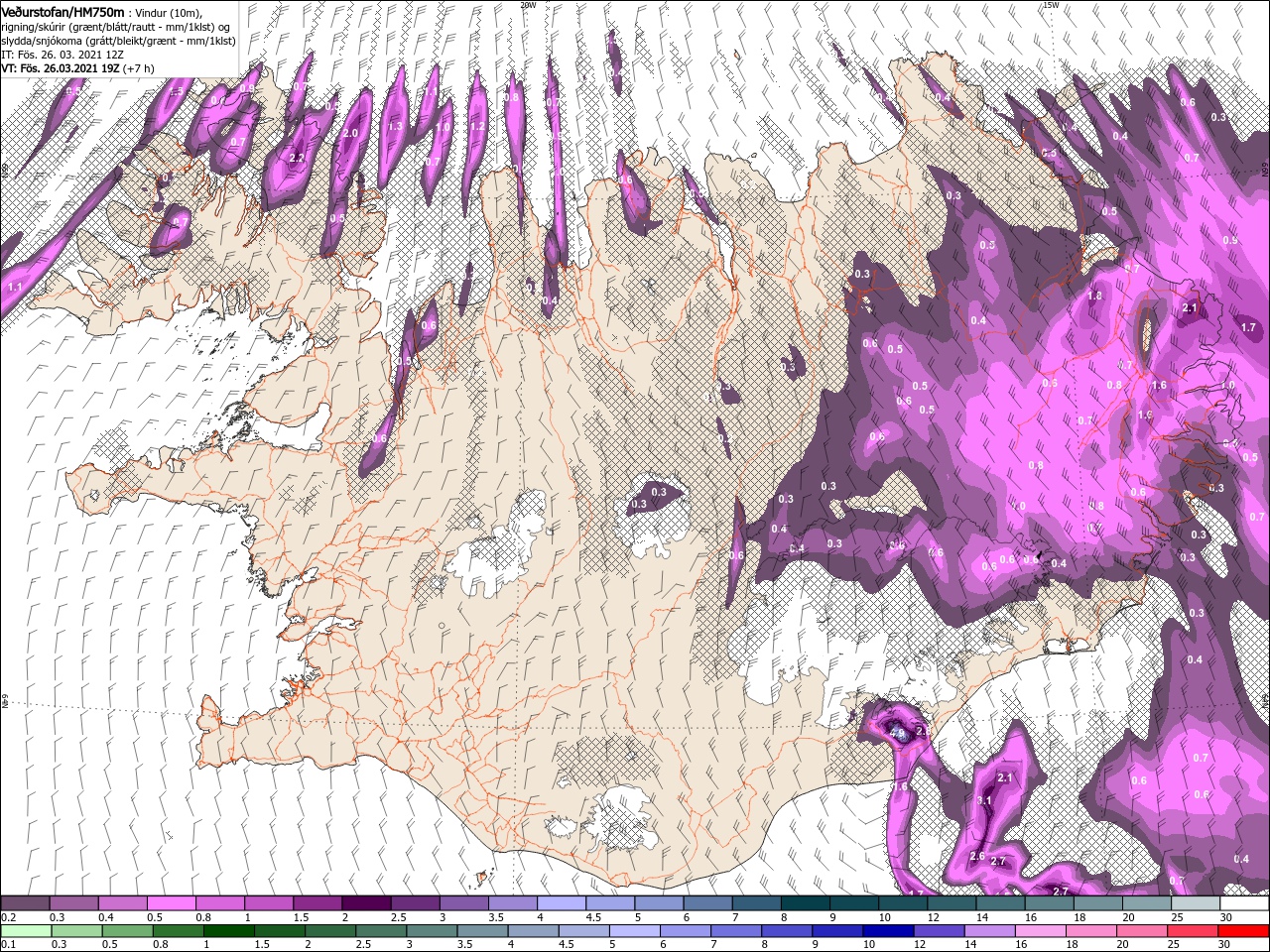
Task: Click the 2.0 precipitation value on the map
Action: point(350,133)
